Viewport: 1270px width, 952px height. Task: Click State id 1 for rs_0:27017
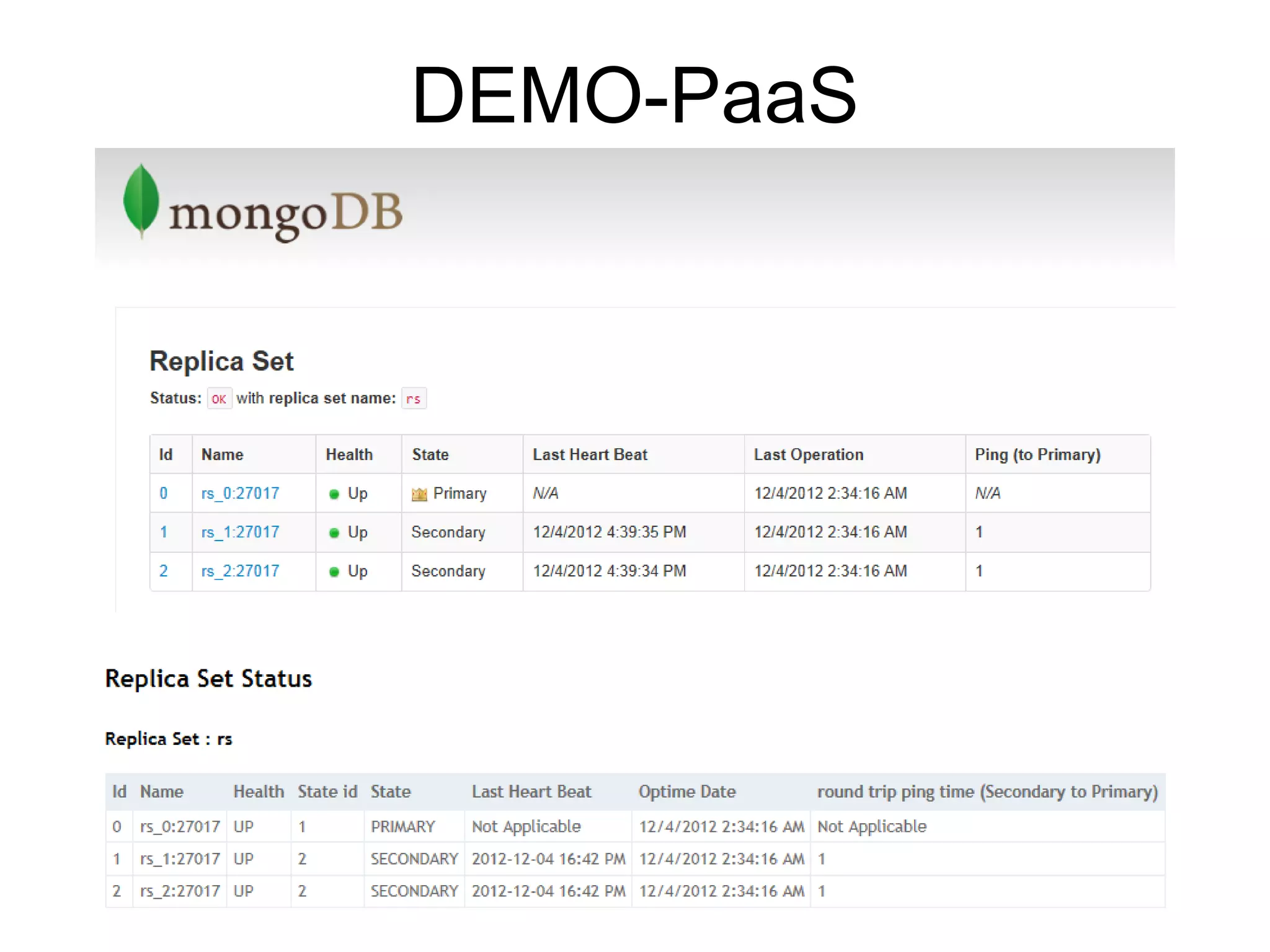click(x=302, y=827)
